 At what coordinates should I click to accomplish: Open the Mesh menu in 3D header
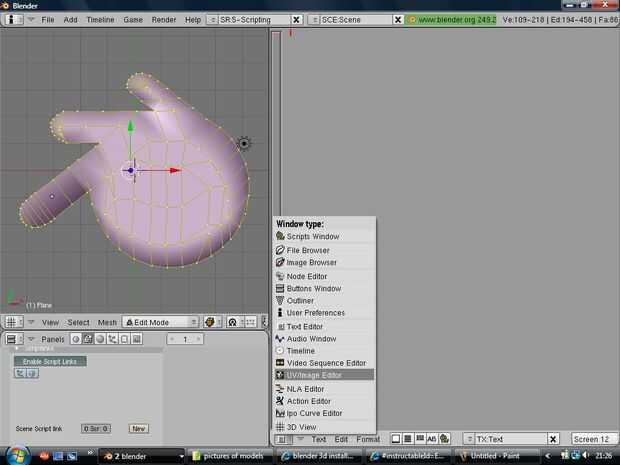pyautogui.click(x=107, y=322)
